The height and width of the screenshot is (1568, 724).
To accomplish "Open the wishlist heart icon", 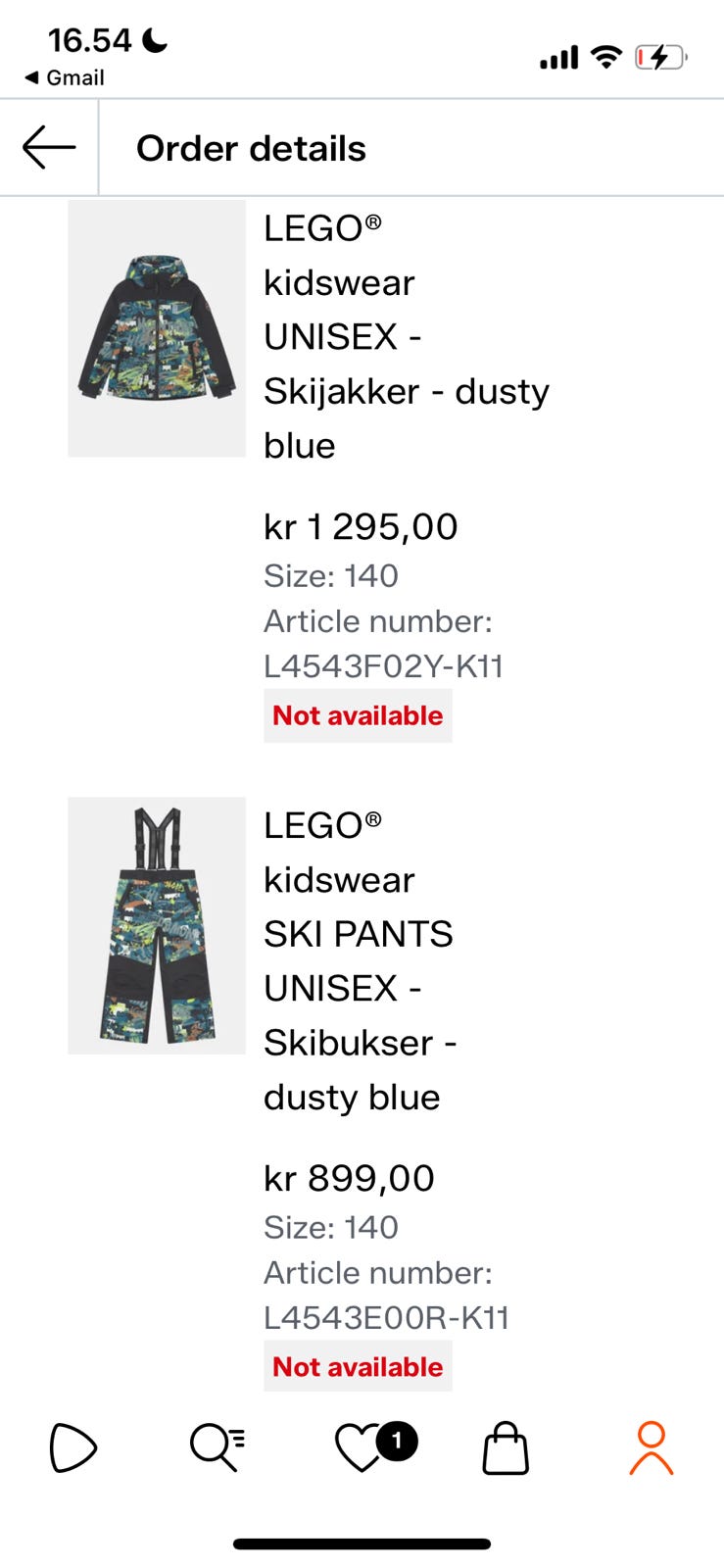I will 361,1448.
